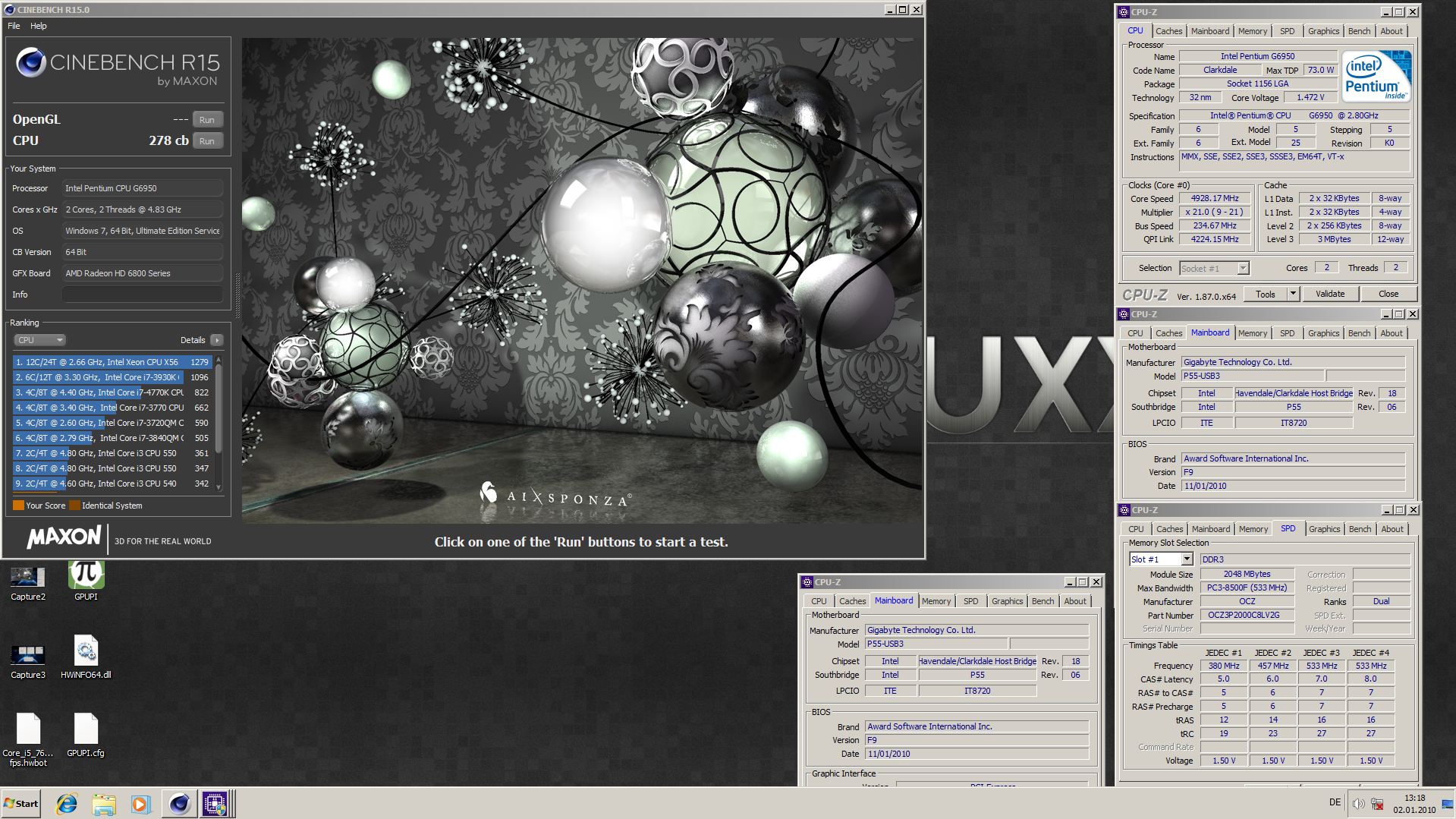Open Bench tab in top CPU-Z window
This screenshot has height=819, width=1456.
[1359, 31]
